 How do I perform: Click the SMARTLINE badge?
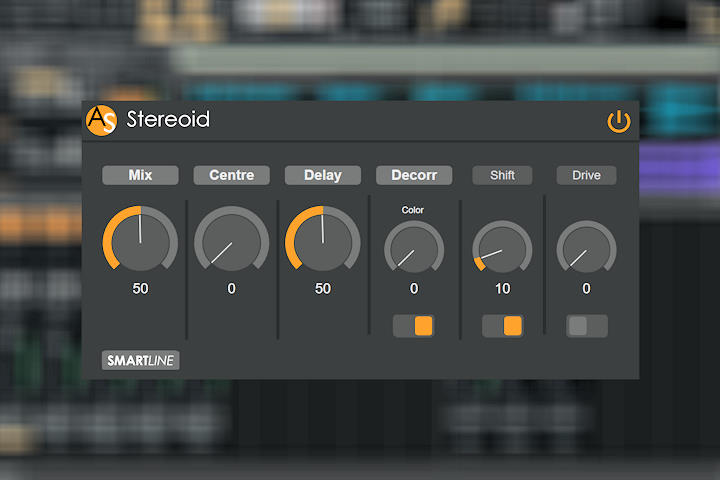141,360
